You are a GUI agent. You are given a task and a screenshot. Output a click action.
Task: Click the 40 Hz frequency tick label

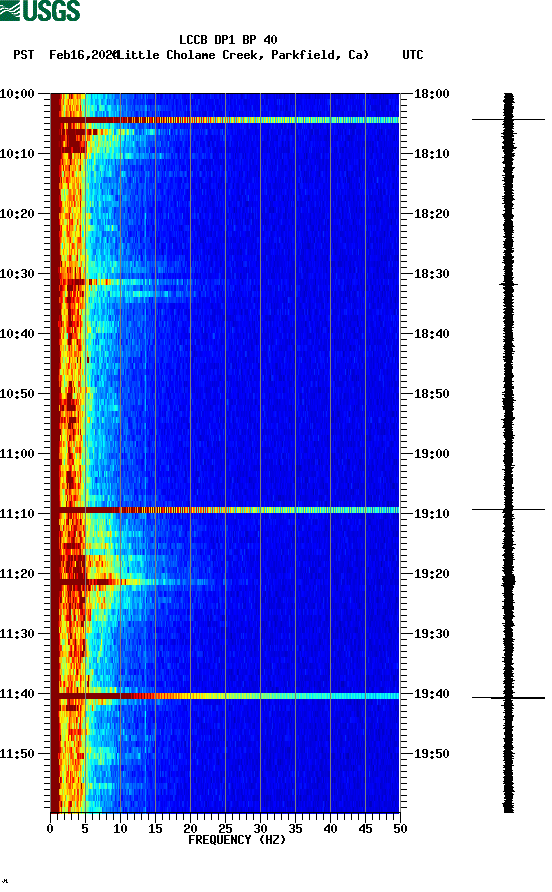[x=330, y=829]
